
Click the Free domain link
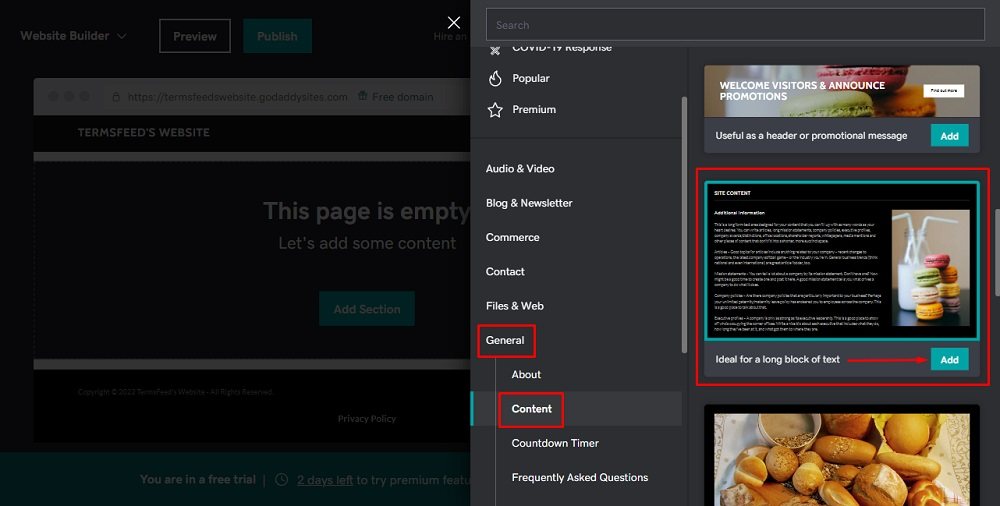pos(402,97)
